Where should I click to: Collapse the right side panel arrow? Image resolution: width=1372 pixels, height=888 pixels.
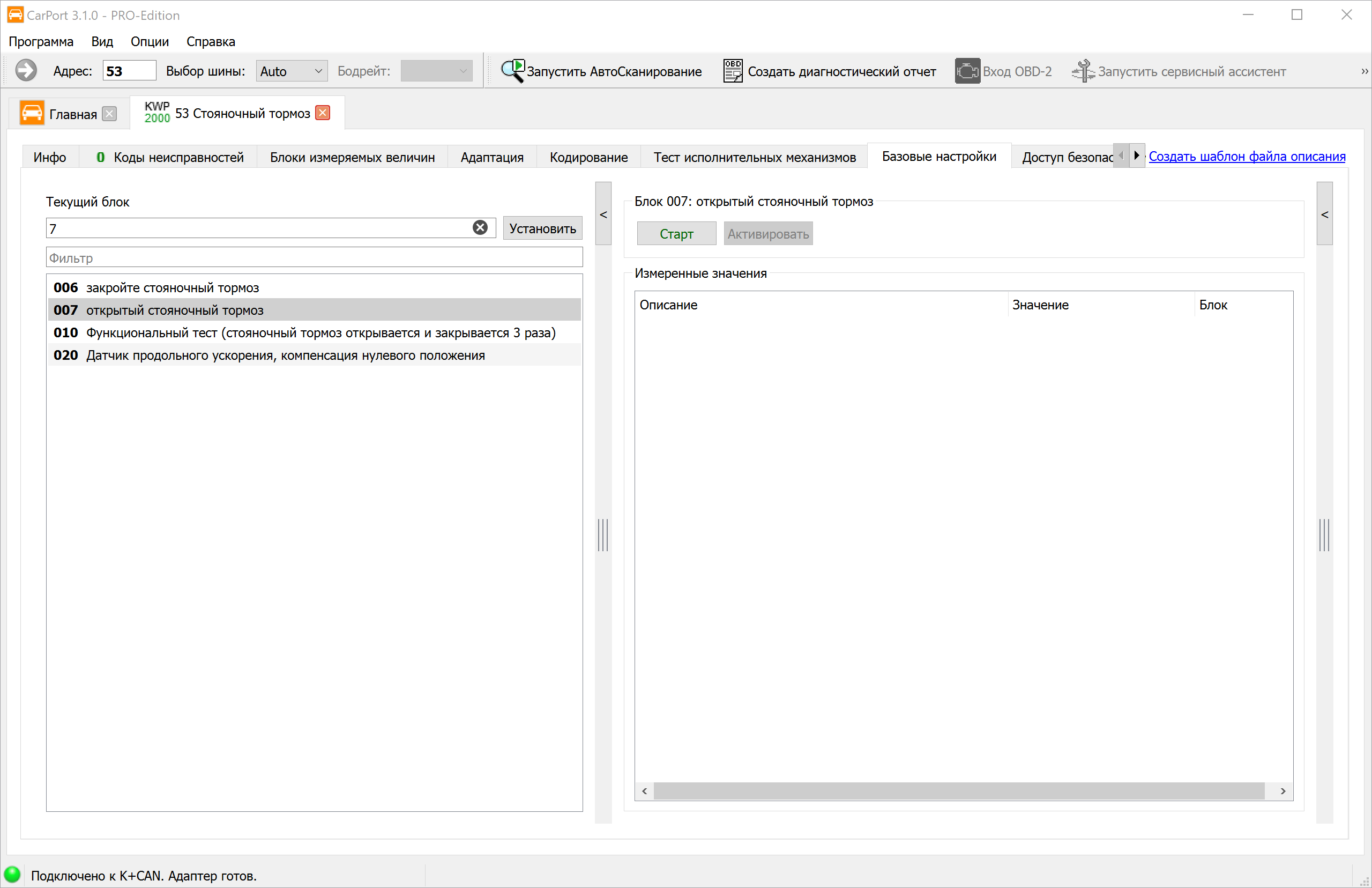click(x=1325, y=214)
